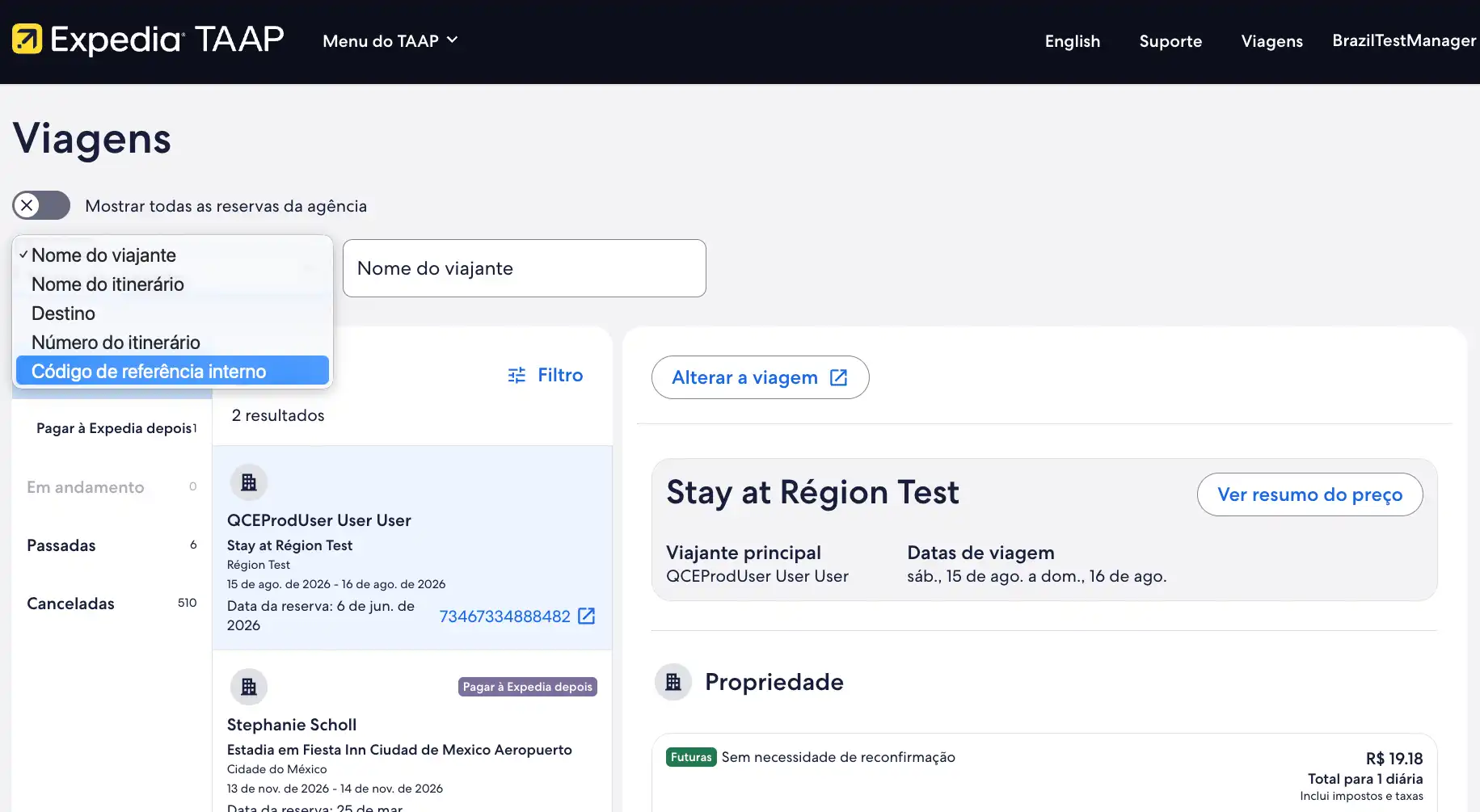Click the Futuras status badge
Viewport: 1480px width, 812px height.
click(691, 757)
